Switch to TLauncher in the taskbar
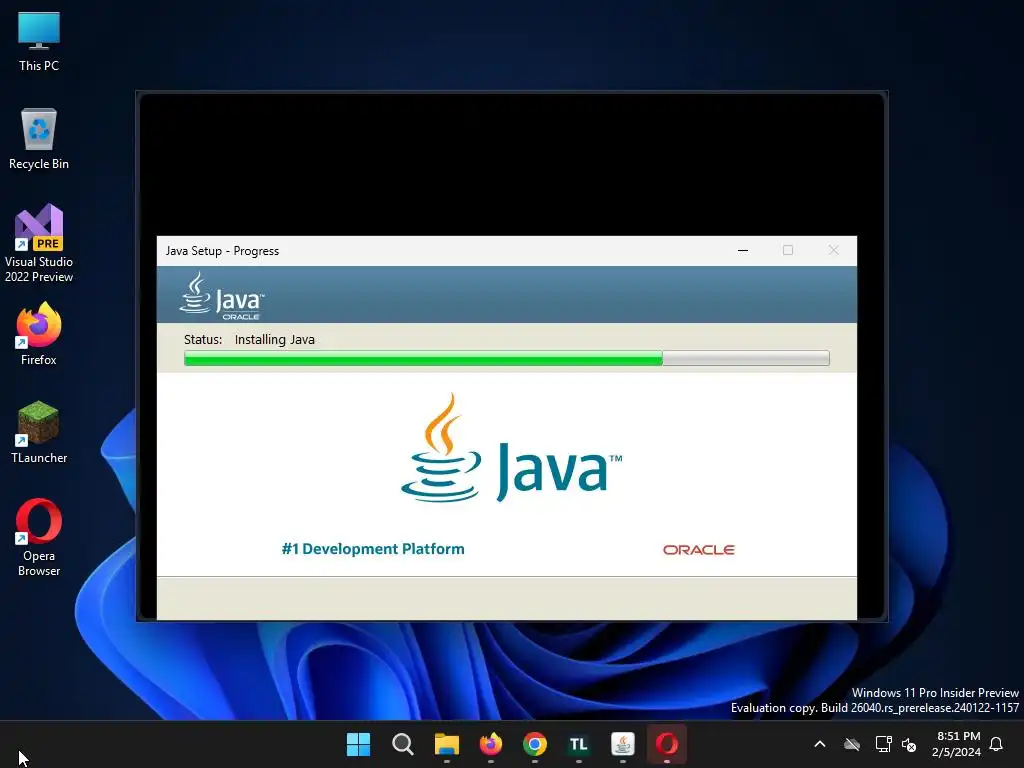Screen dimensions: 1024x768 [x=579, y=744]
